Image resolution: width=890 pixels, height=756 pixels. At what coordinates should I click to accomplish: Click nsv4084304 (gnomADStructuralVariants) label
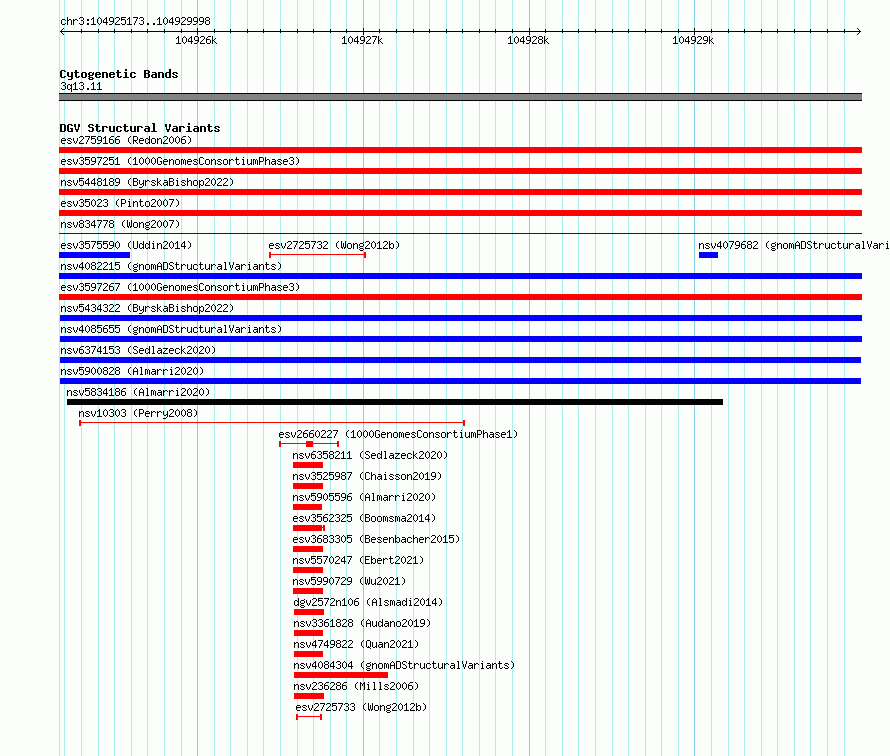coord(404,665)
